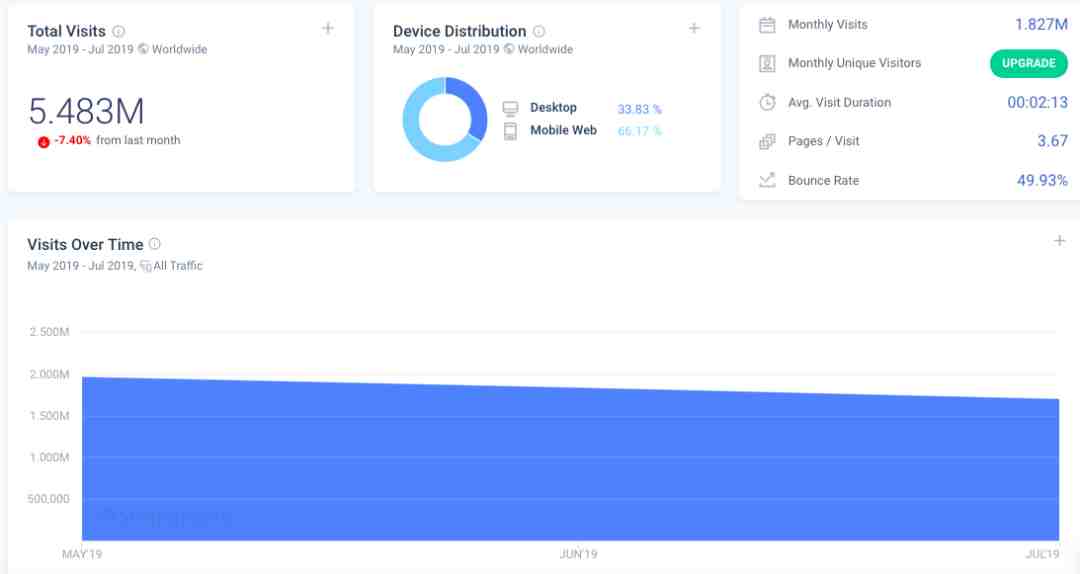Click the Monthly Unique Visitors label
Screen dimensions: 1080x574
(854, 63)
